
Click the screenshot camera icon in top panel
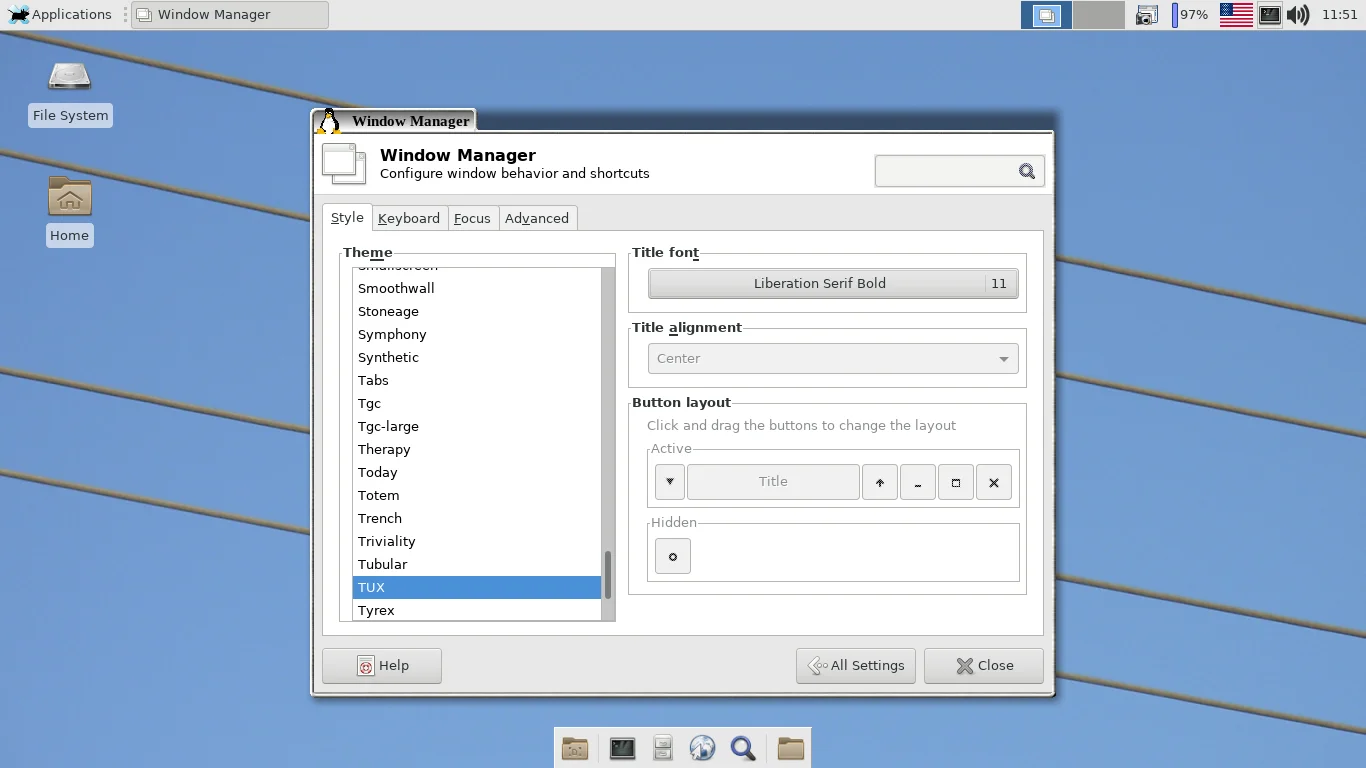tap(1147, 15)
